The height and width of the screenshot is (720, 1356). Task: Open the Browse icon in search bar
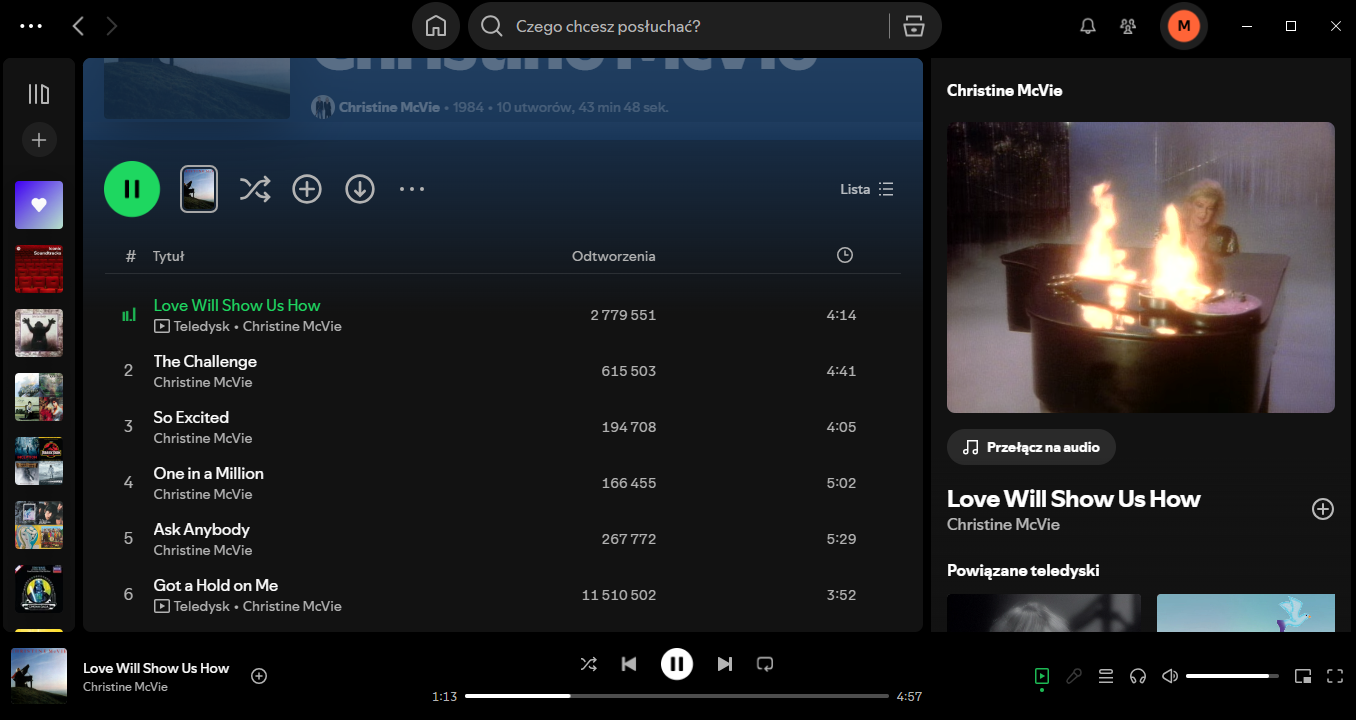(913, 27)
